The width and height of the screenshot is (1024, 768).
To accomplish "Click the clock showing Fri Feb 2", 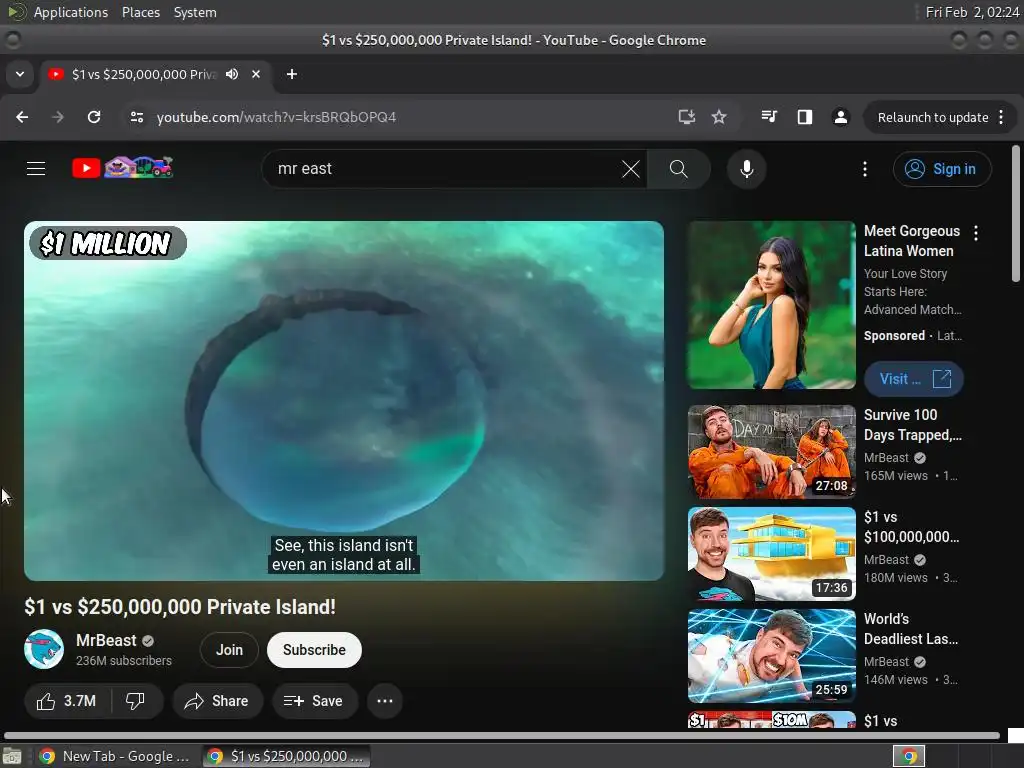I will [x=972, y=12].
